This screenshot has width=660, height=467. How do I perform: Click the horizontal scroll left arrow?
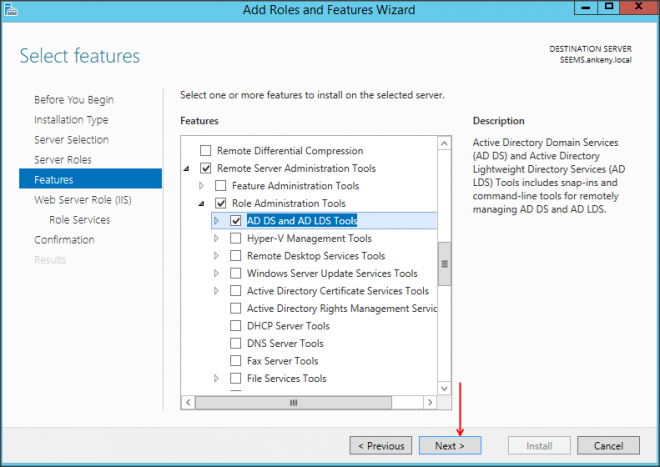pyautogui.click(x=187, y=403)
